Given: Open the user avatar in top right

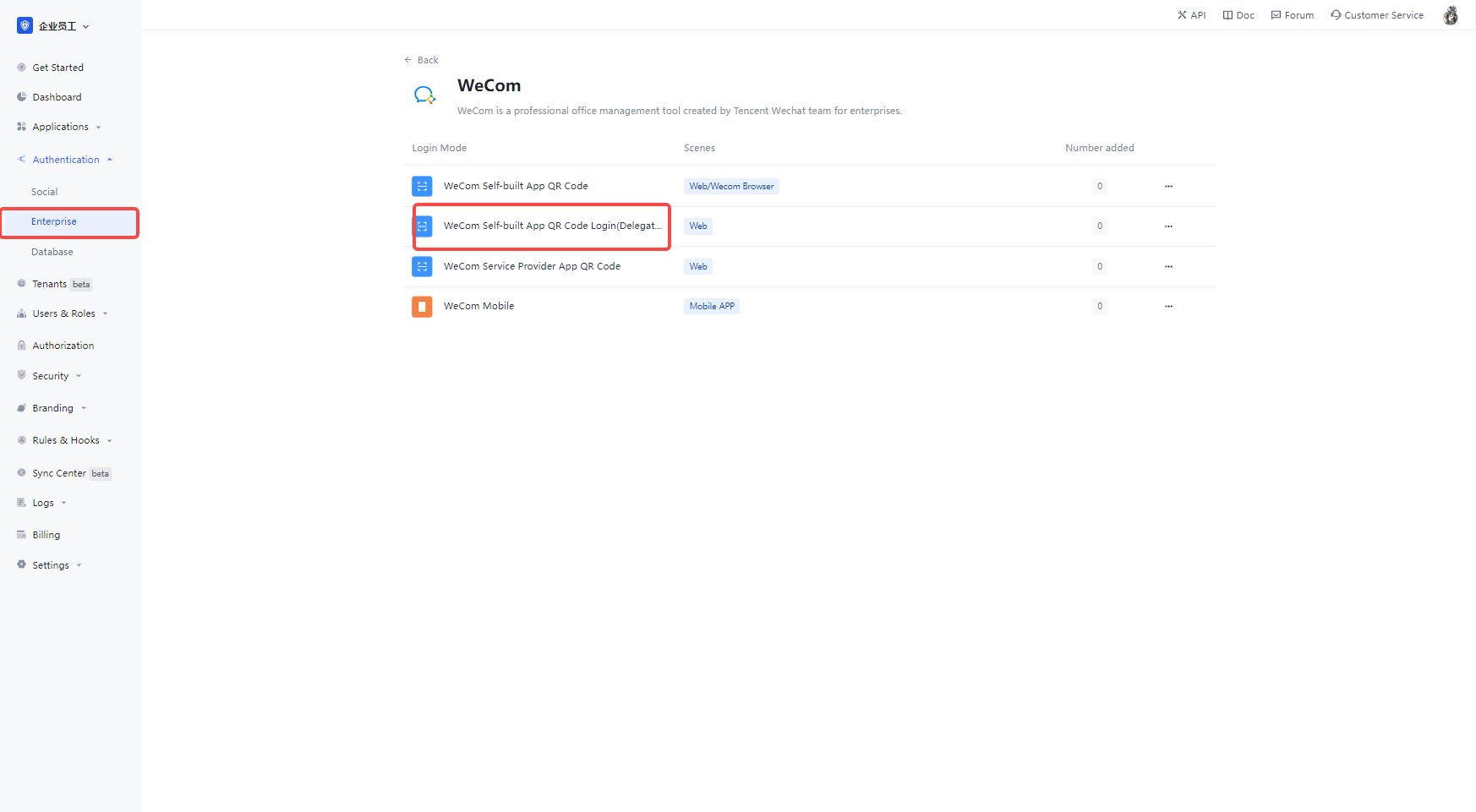Looking at the screenshot, I should pyautogui.click(x=1450, y=15).
